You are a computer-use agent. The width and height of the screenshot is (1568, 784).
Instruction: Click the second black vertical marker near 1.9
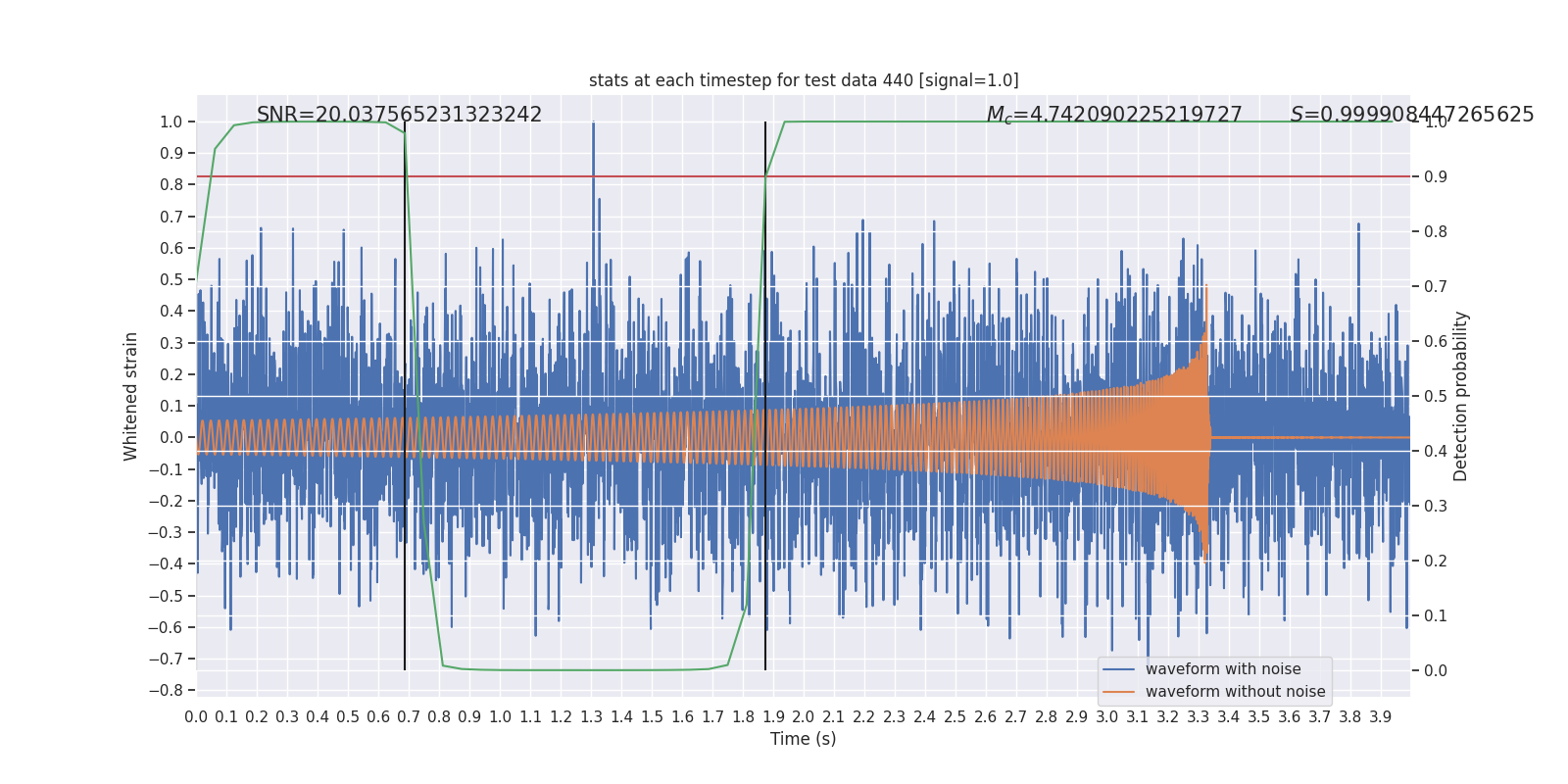tap(765, 396)
